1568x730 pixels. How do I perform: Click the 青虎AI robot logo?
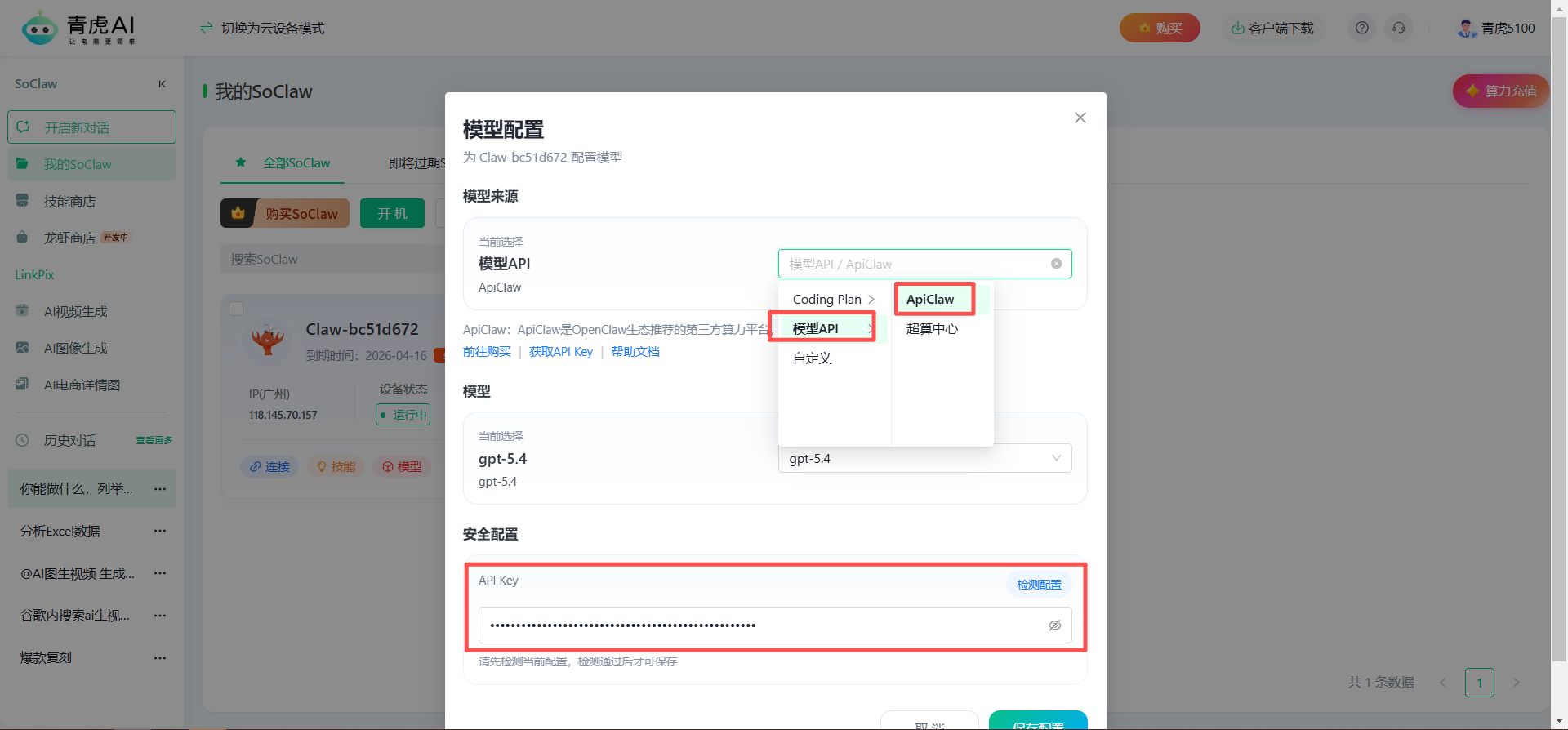pos(39,29)
